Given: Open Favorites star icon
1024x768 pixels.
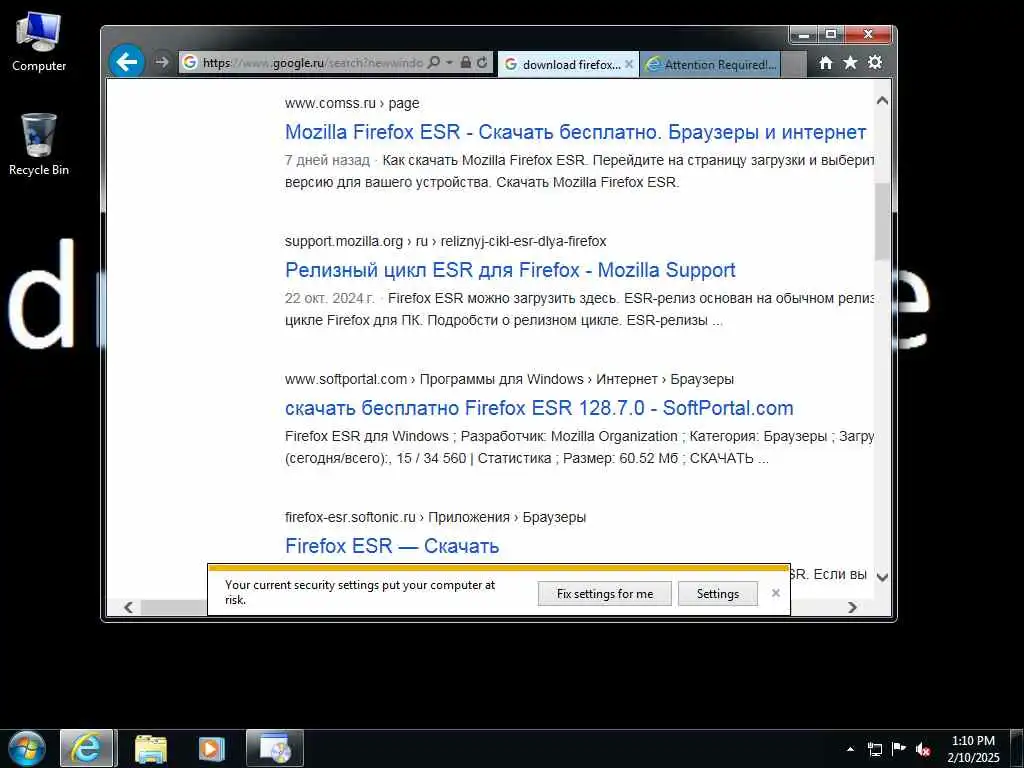Looking at the screenshot, I should click(850, 63).
